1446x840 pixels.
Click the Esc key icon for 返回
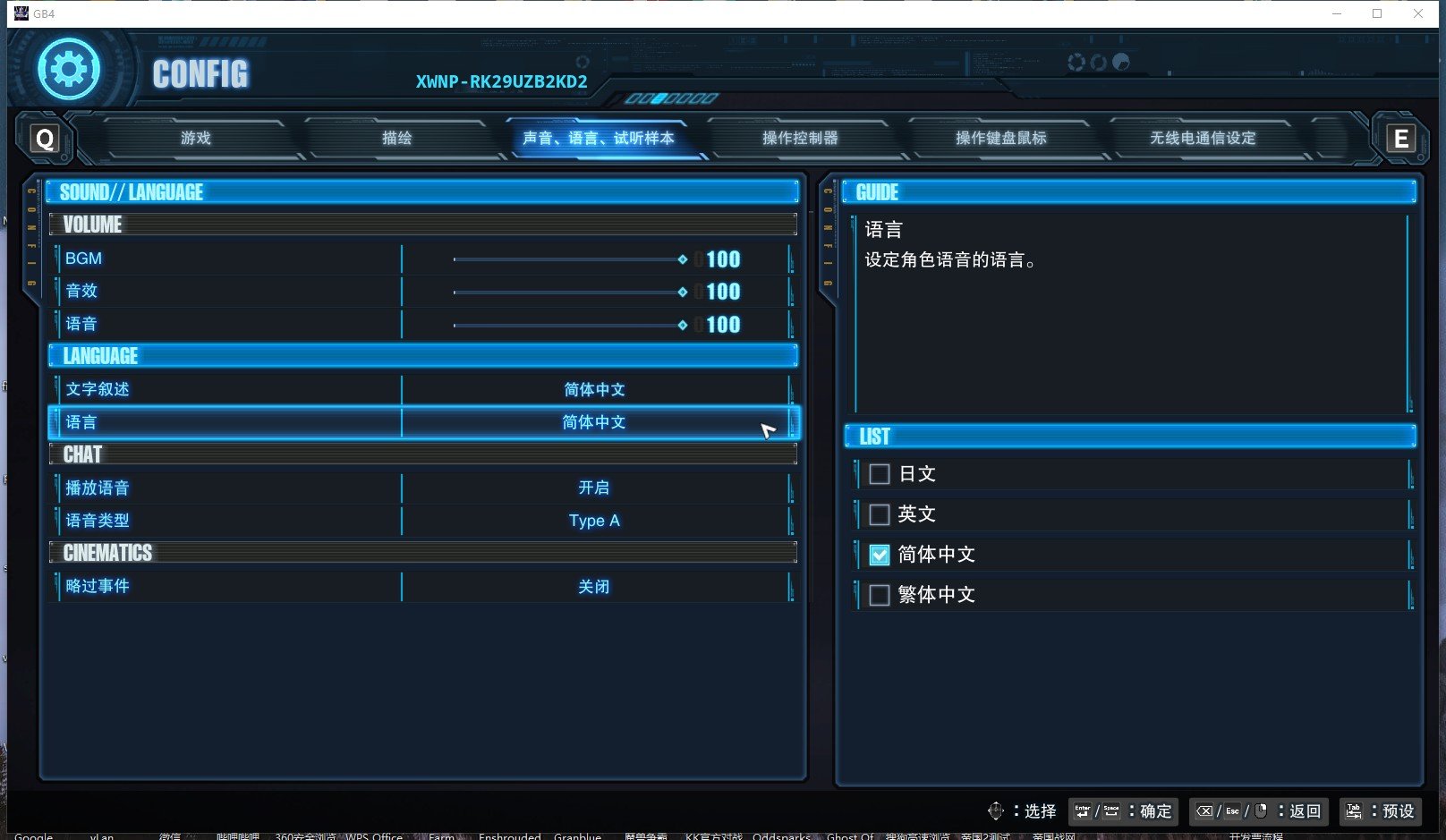[x=1232, y=811]
